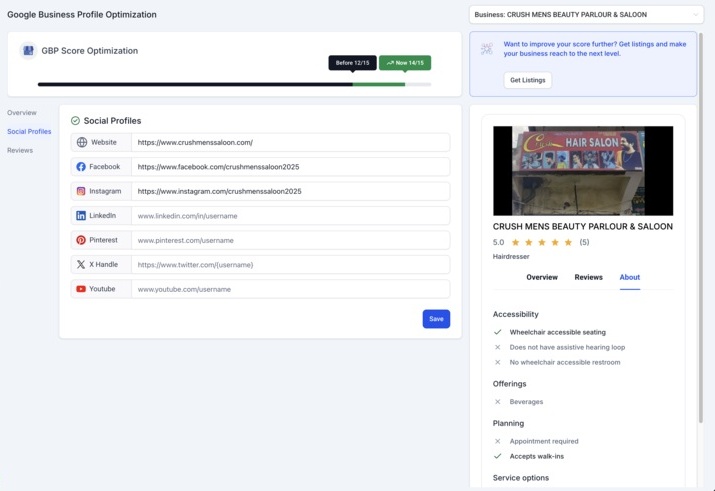This screenshot has height=491, width=715.
Task: Click the Instagram logo icon
Action: point(81,191)
